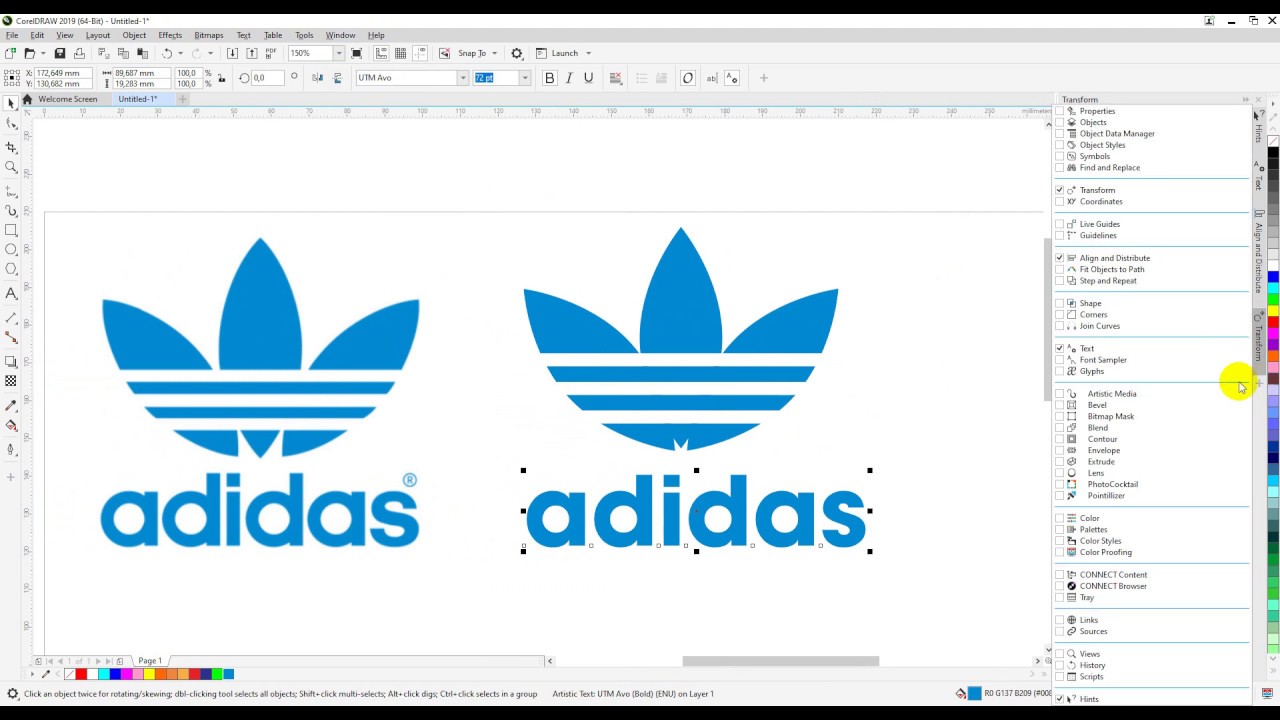Viewport: 1280px width, 720px height.
Task: Select the Transparency checkerboard tool
Action: pos(11,381)
